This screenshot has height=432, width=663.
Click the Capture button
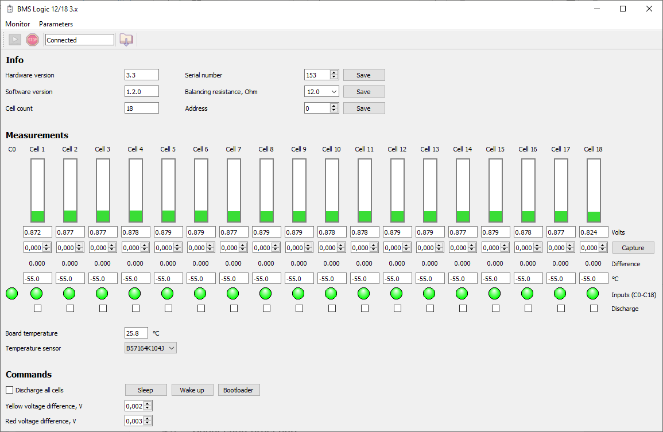point(633,248)
